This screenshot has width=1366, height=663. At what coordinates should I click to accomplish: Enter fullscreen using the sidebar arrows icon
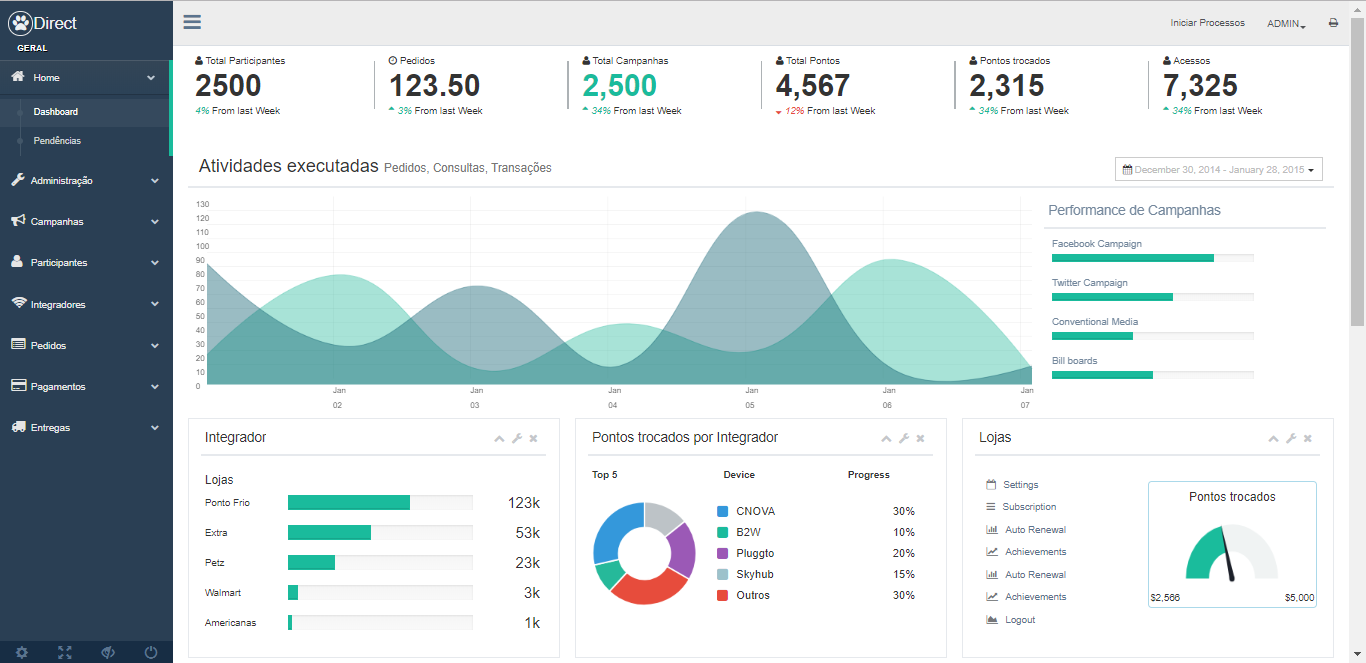(65, 652)
